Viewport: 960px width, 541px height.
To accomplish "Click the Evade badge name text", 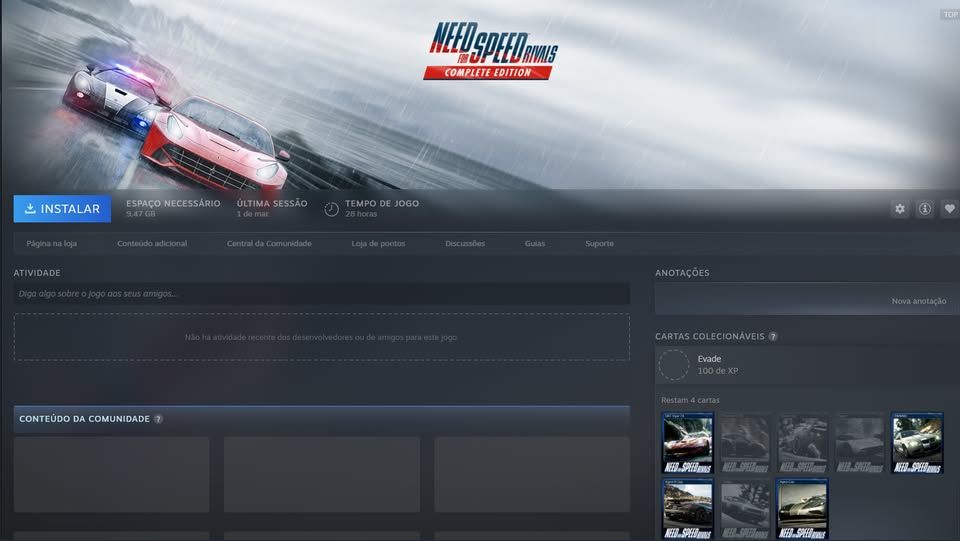I will [x=709, y=359].
